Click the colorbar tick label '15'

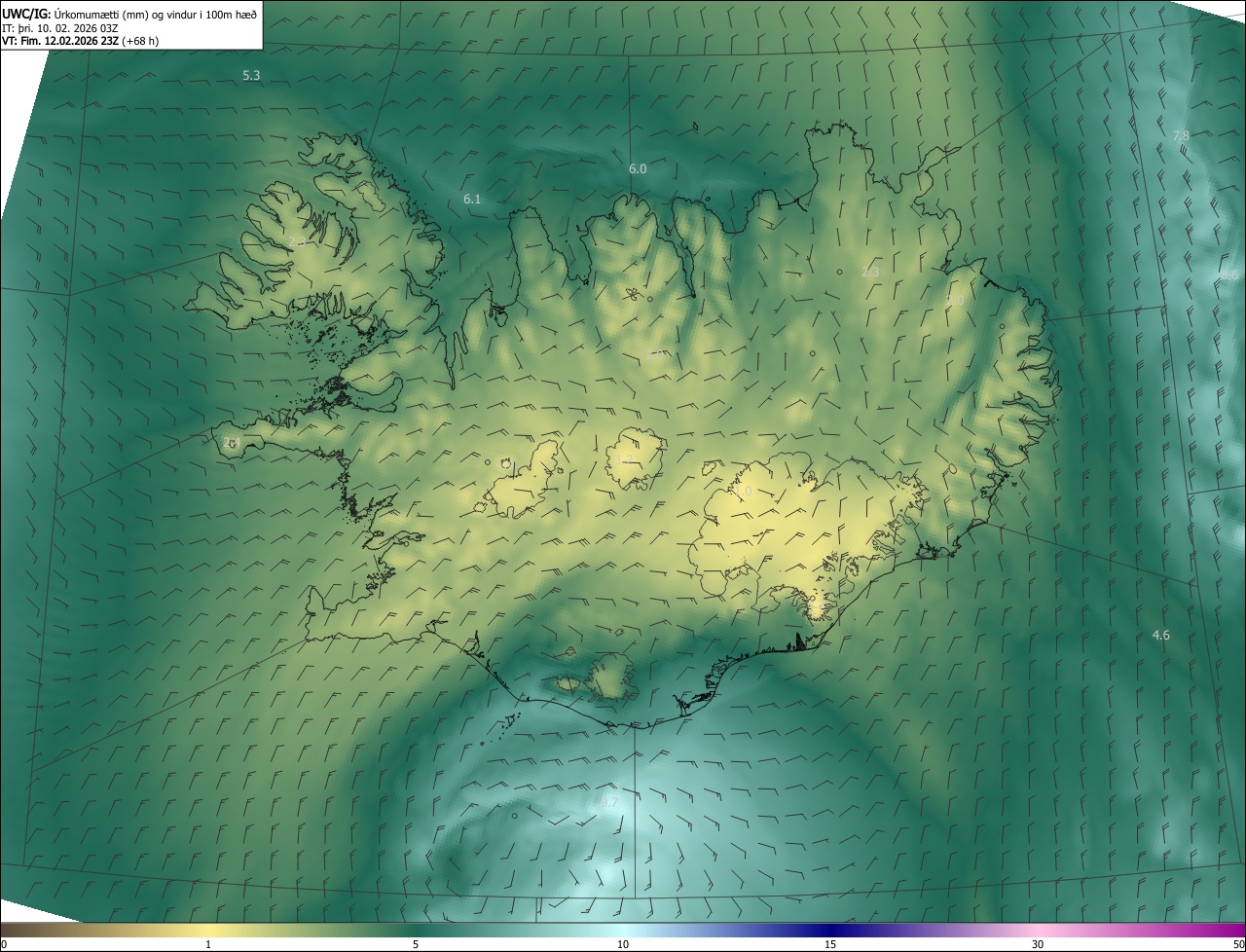pyautogui.click(x=830, y=944)
